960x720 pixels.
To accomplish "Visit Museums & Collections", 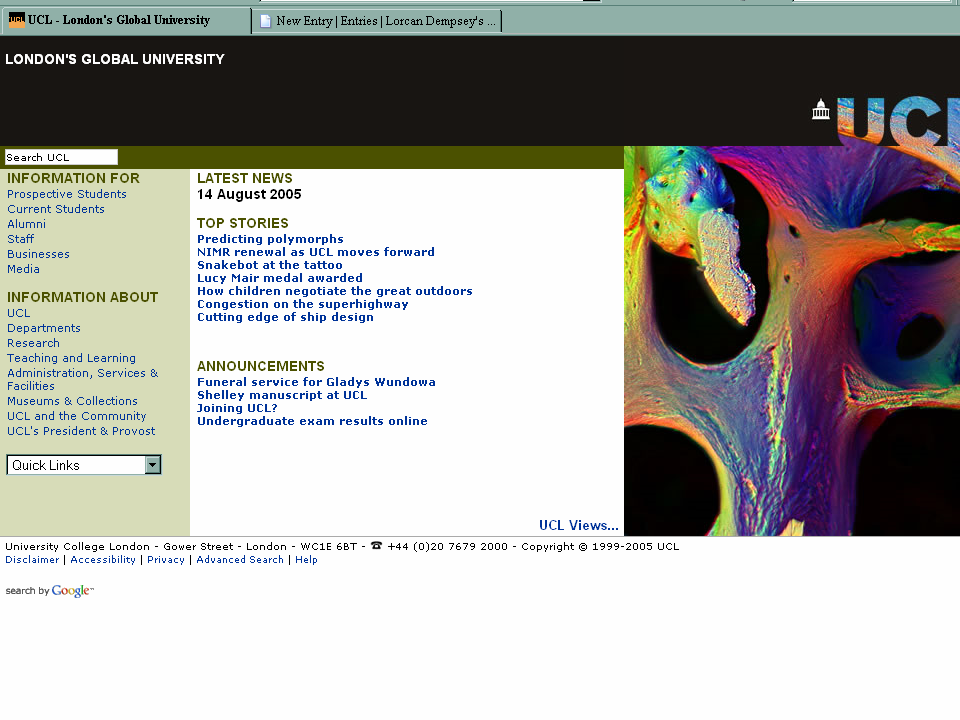I will 72,401.
